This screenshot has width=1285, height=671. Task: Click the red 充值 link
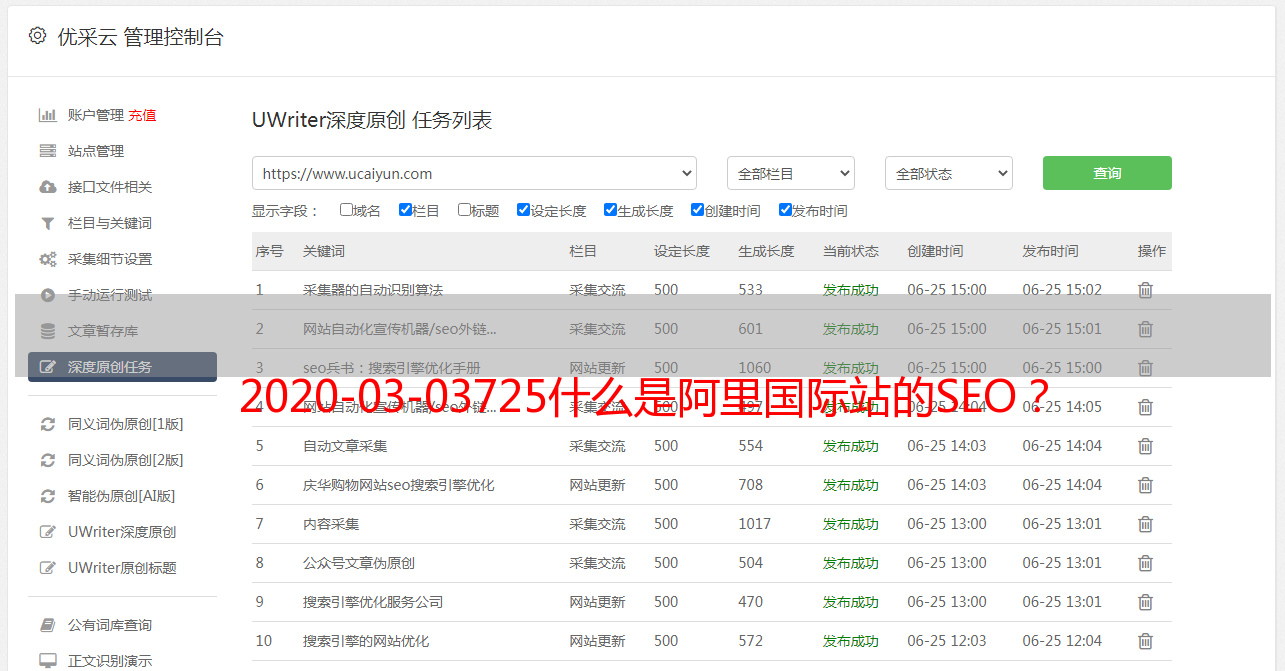click(x=142, y=115)
